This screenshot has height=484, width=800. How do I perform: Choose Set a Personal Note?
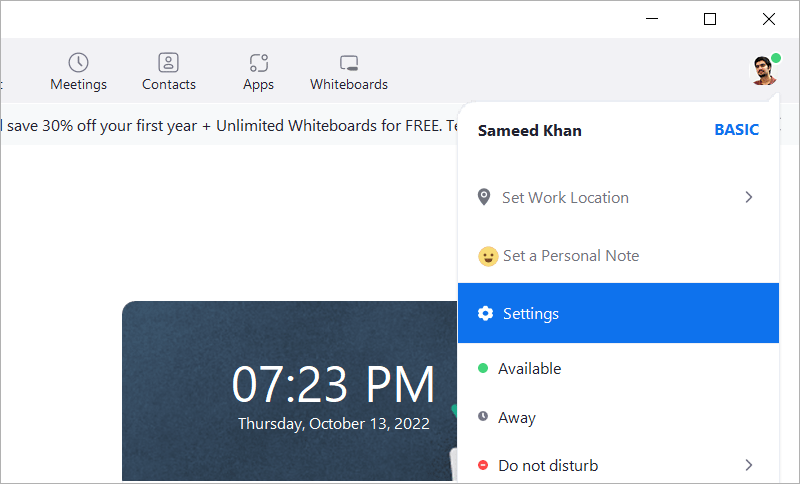pyautogui.click(x=618, y=256)
